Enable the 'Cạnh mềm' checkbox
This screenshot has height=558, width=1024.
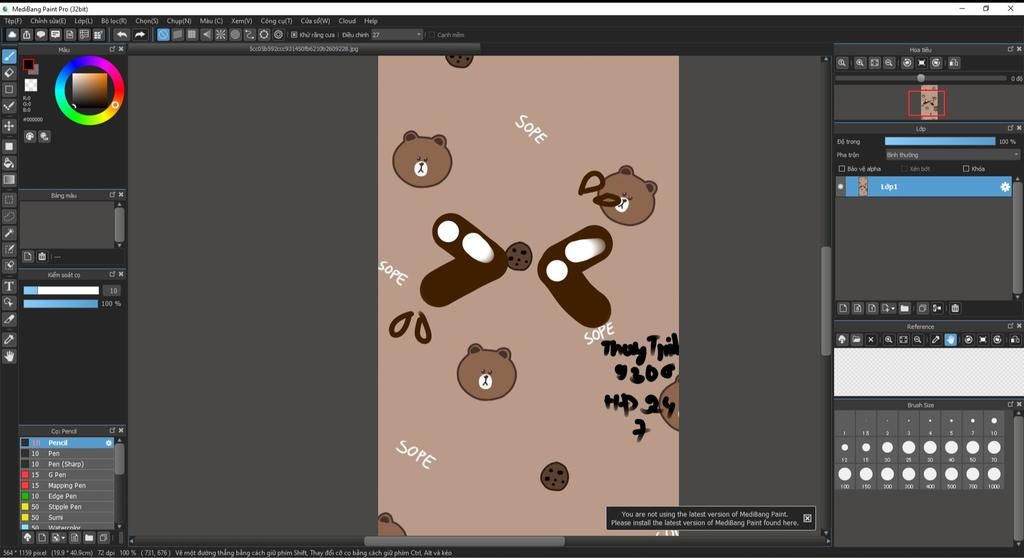click(431, 35)
